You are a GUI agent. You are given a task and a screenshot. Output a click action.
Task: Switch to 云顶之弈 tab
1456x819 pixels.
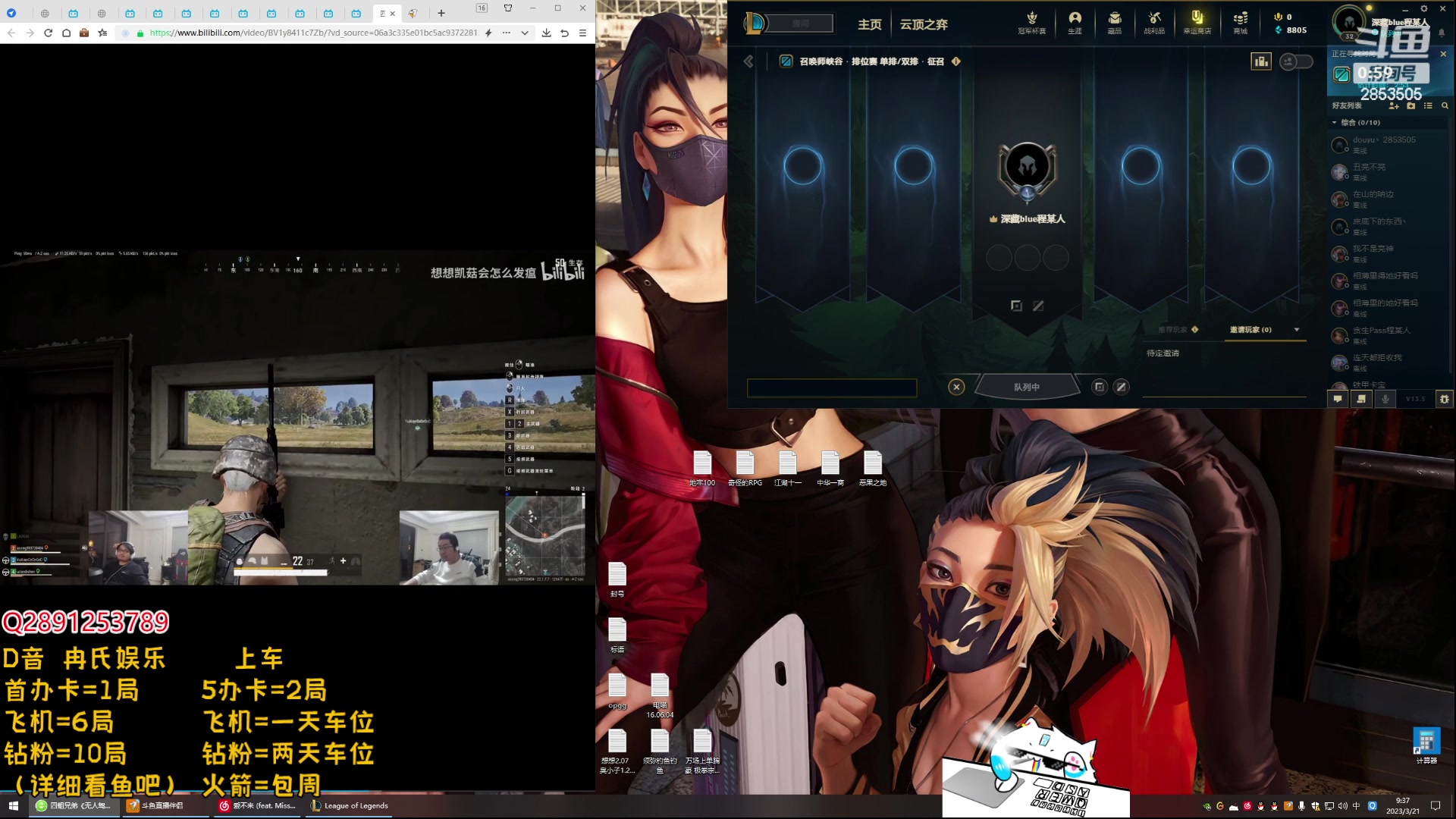tap(924, 24)
